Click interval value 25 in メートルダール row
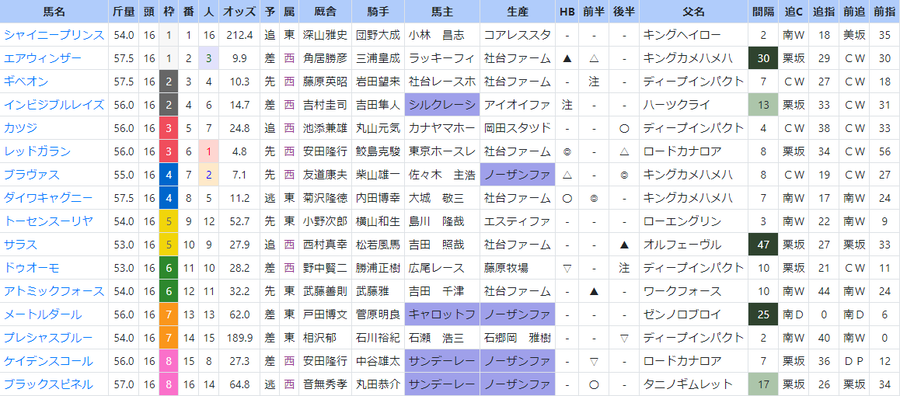The image size is (900, 396). pyautogui.click(x=763, y=315)
